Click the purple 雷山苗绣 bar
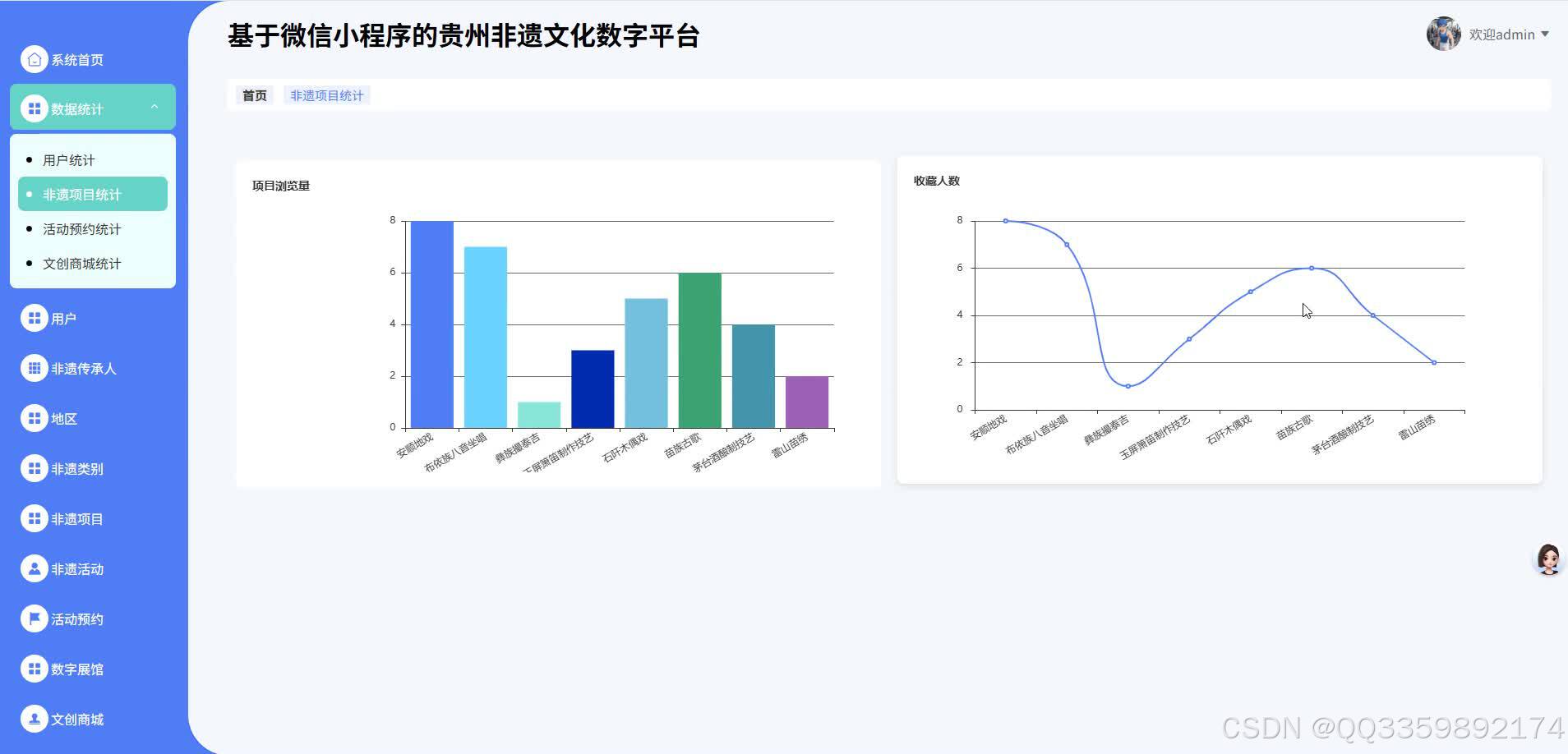Image resolution: width=1568 pixels, height=754 pixels. click(807, 402)
